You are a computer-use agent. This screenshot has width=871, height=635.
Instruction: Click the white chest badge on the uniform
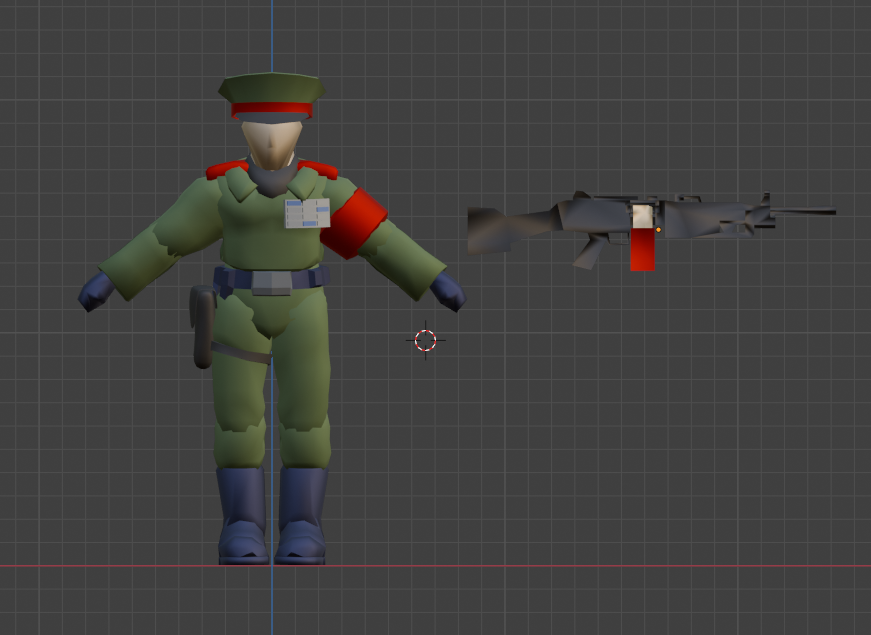[x=307, y=213]
